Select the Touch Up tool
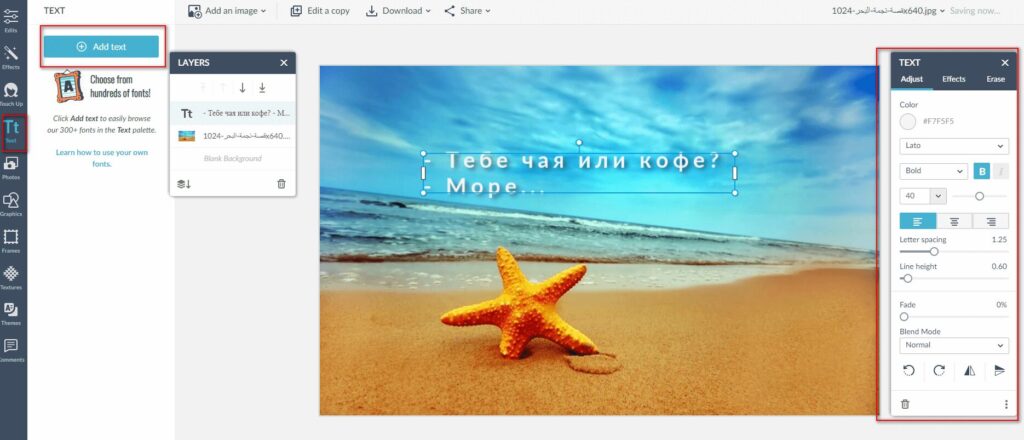Screen dimensions: 1024x440 11,93
